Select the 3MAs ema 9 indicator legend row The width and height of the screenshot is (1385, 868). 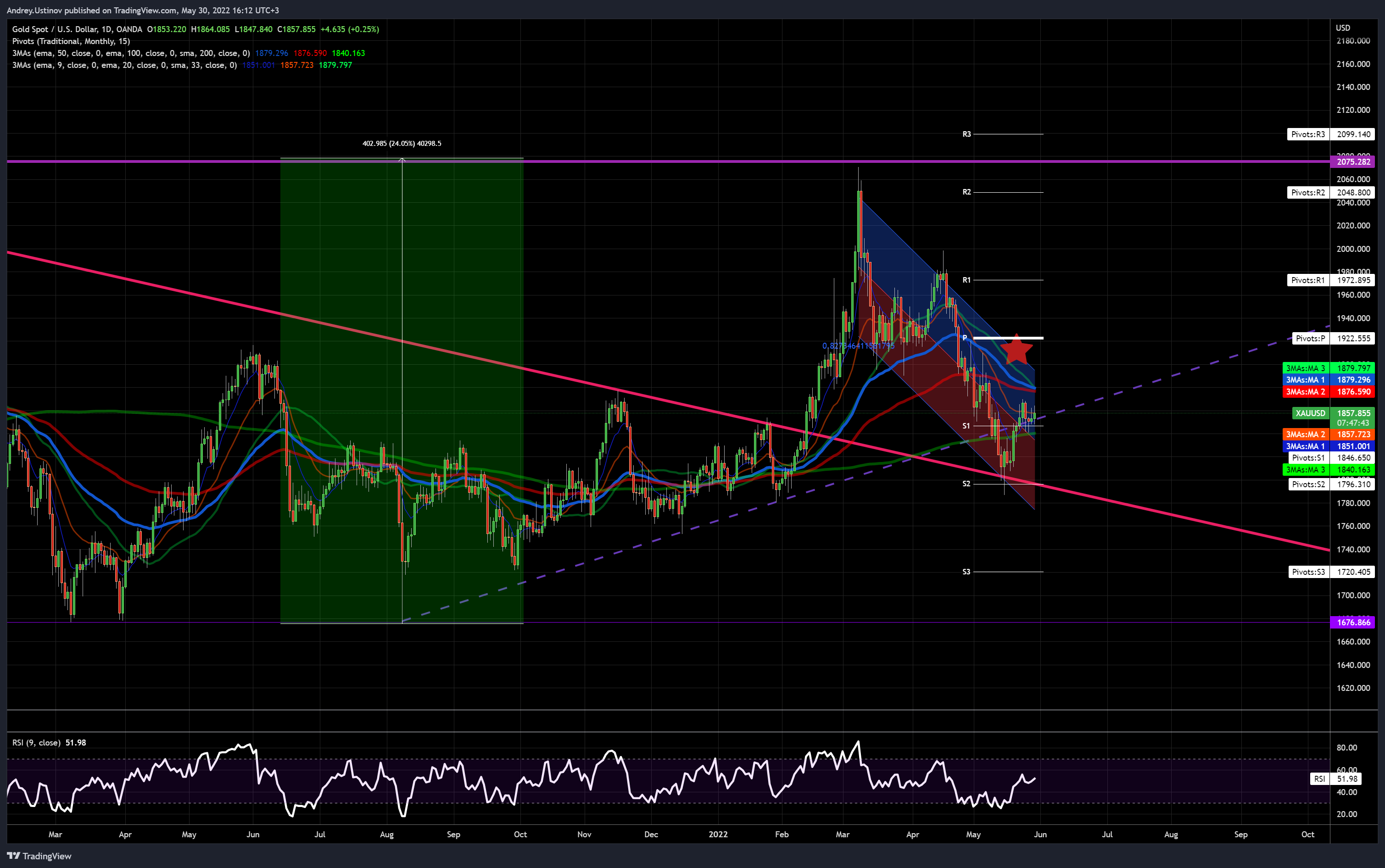(x=182, y=66)
